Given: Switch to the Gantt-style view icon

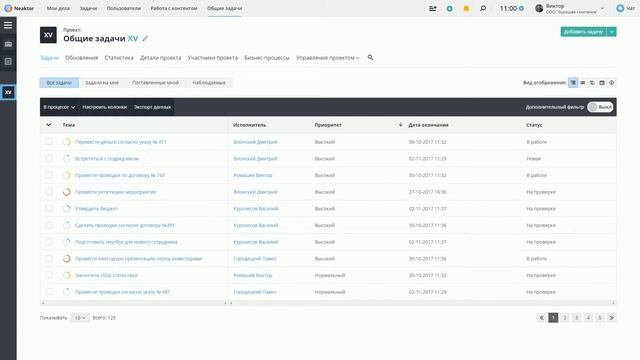Looking at the screenshot, I should pos(592,83).
